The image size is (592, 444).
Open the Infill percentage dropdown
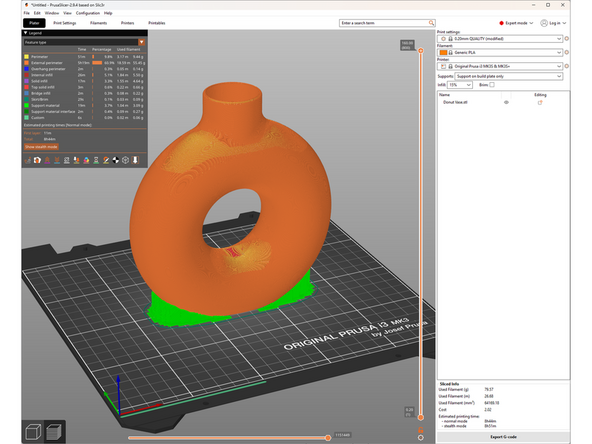pos(460,85)
